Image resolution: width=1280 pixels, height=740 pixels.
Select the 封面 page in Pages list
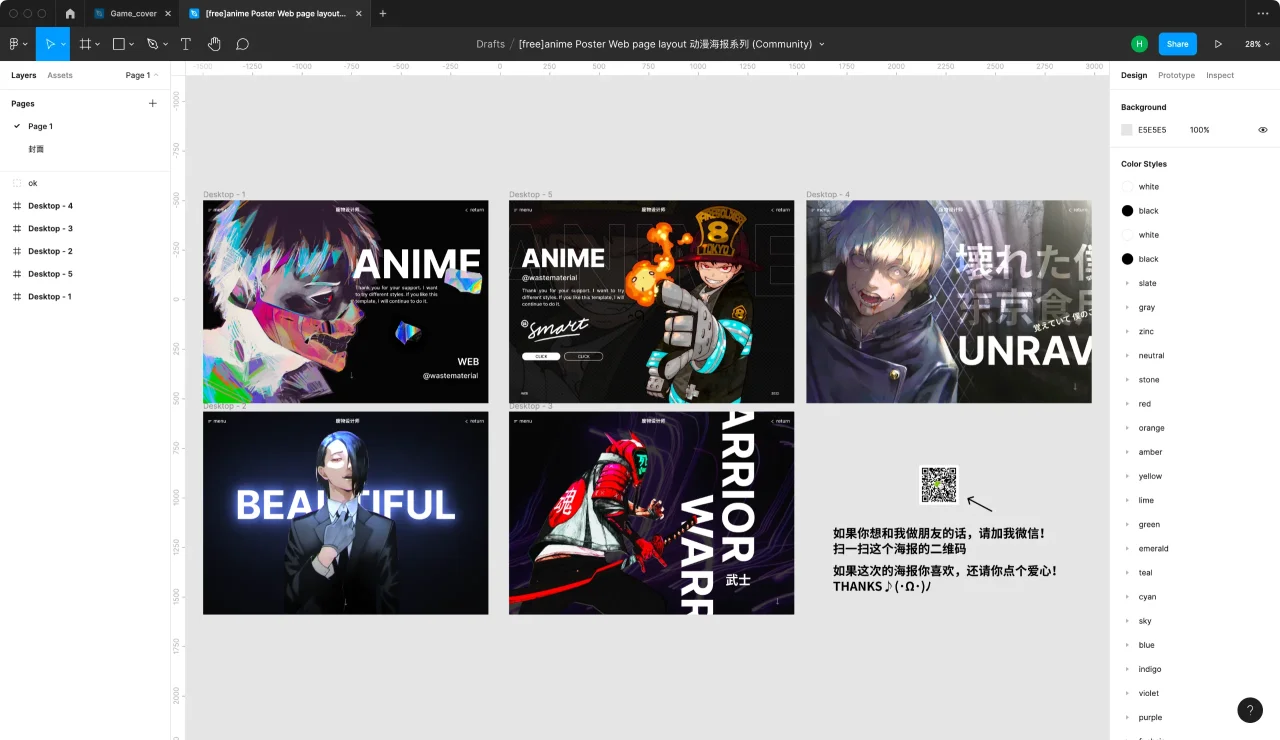tap(36, 149)
